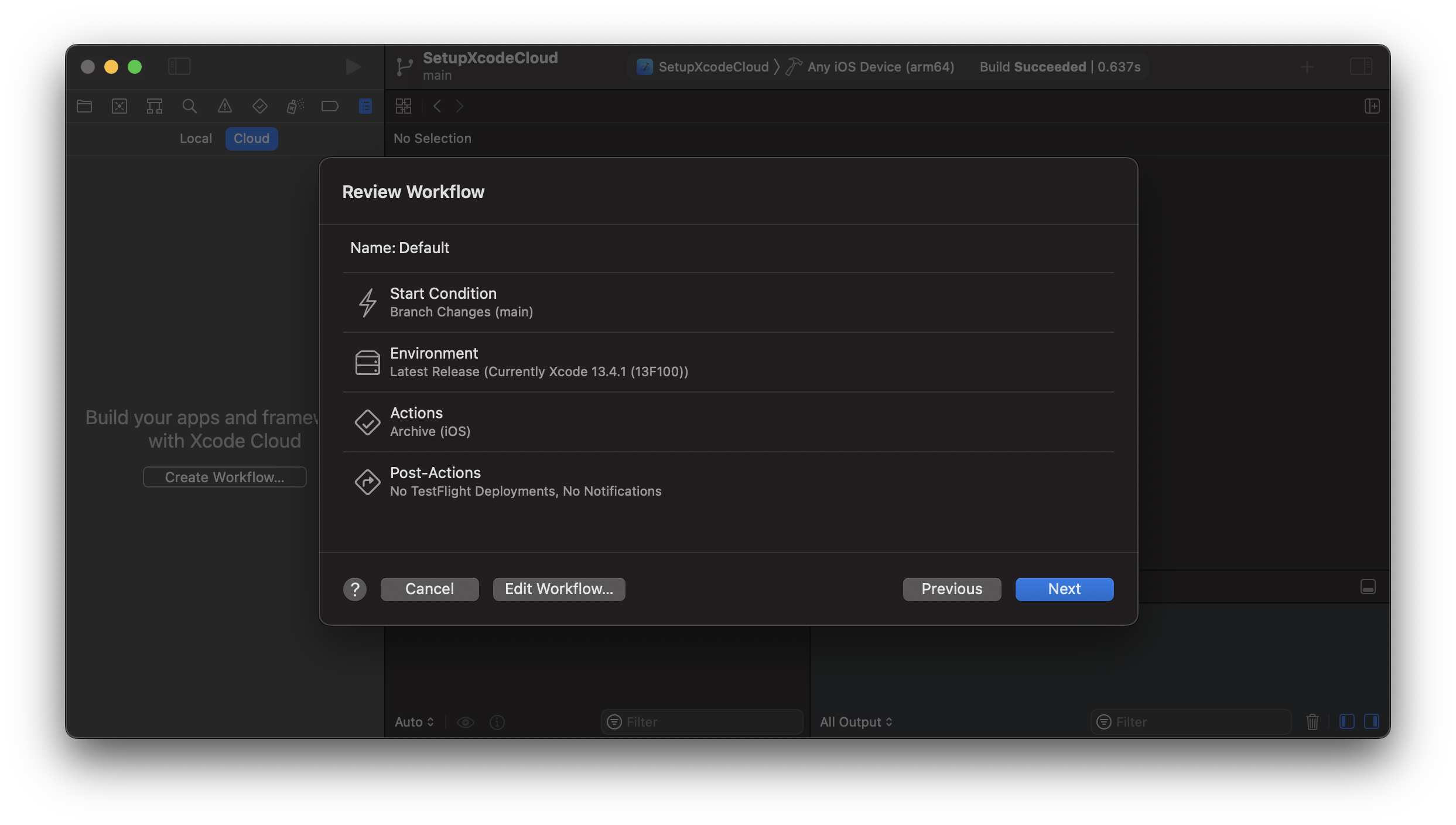Click the Previous button
Screen dimensions: 1456x825
point(952,589)
